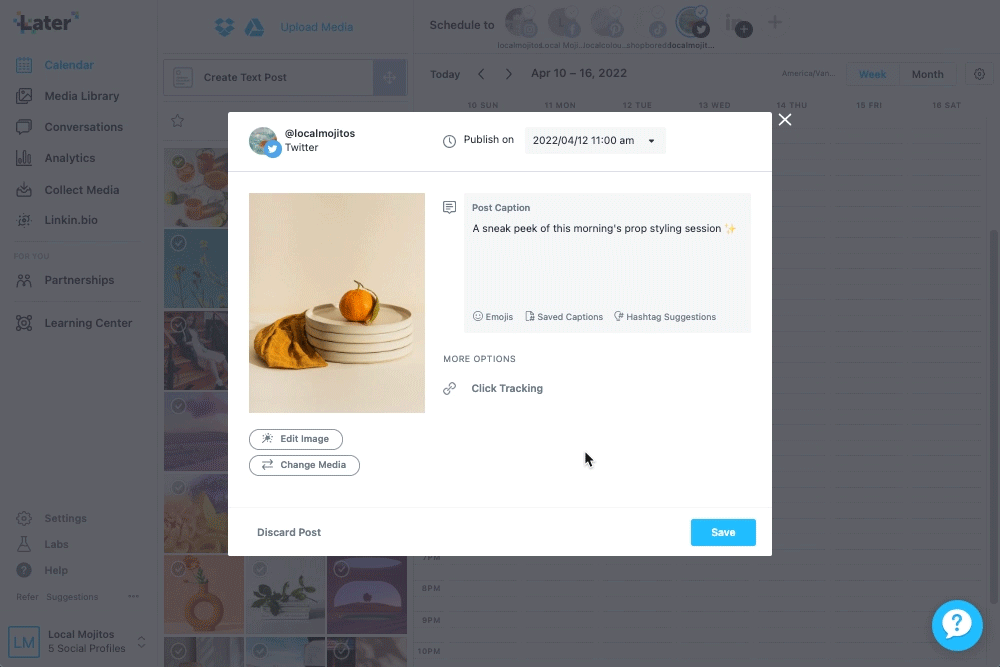Open the help chat bubble
Image resolution: width=1000 pixels, height=667 pixels.
click(957, 625)
